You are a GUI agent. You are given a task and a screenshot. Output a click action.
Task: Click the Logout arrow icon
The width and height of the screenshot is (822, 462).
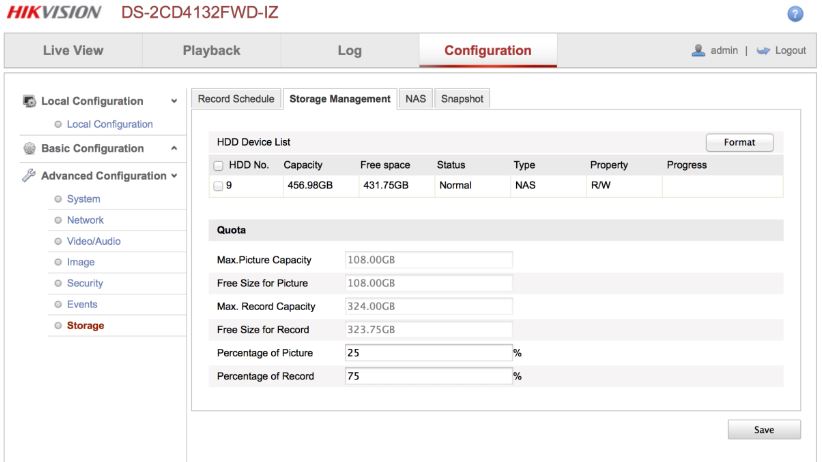tap(763, 50)
